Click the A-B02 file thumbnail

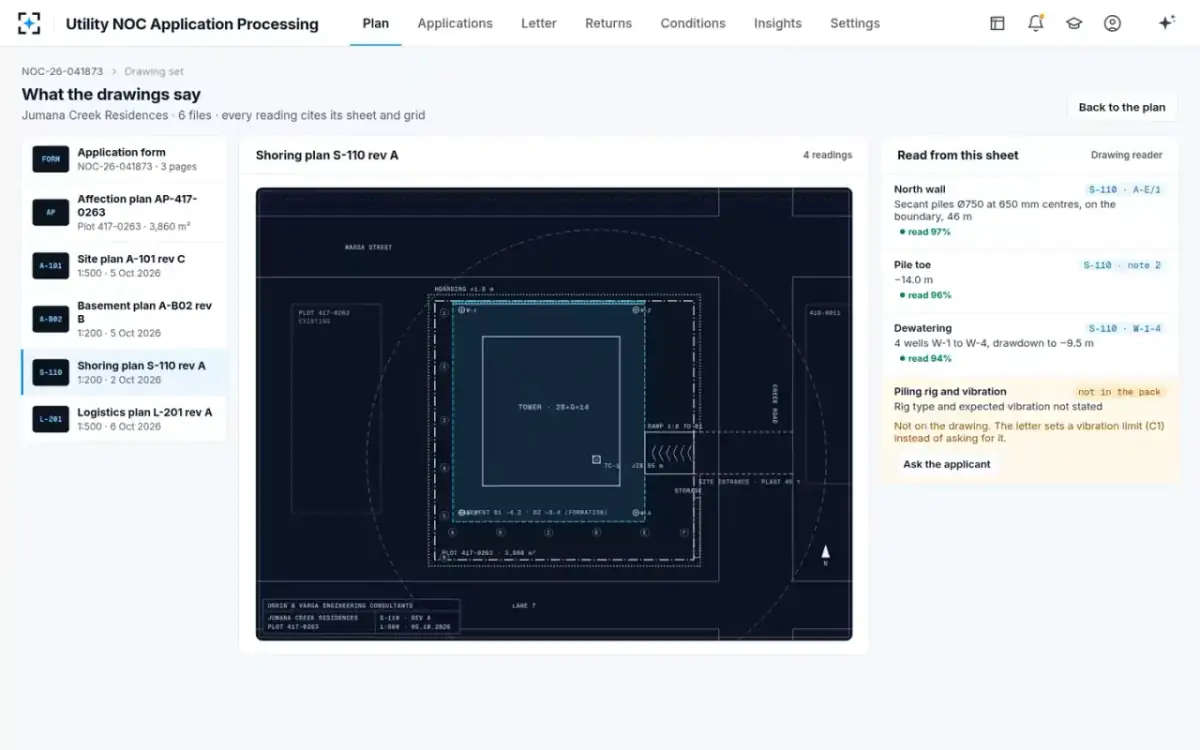pyautogui.click(x=50, y=319)
